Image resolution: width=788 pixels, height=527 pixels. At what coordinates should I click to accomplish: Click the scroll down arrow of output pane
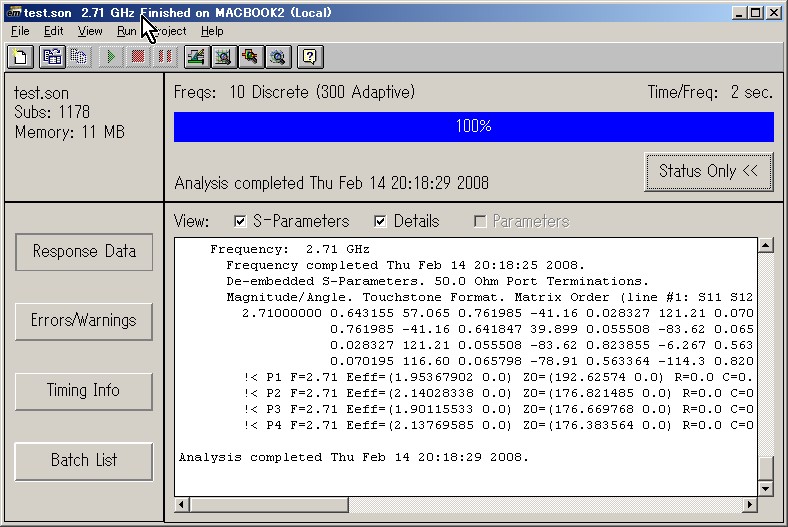(x=765, y=488)
